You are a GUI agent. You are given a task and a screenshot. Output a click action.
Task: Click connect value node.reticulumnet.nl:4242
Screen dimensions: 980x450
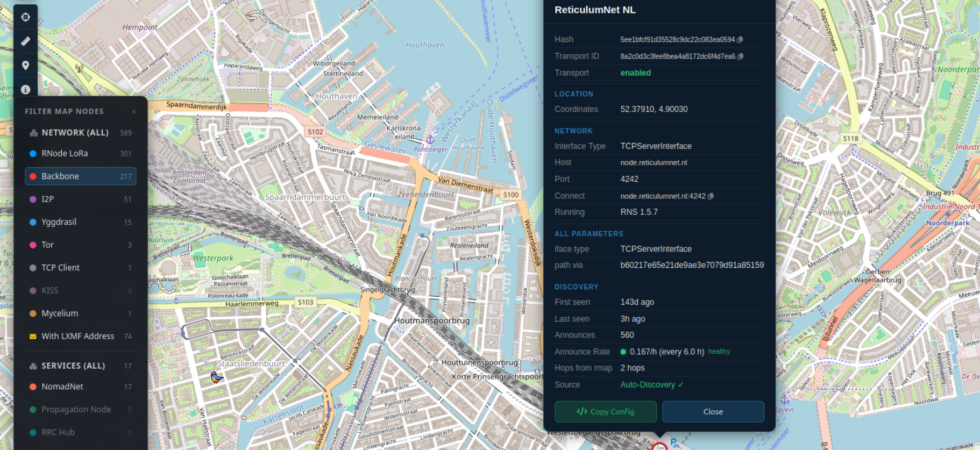[x=662, y=196]
